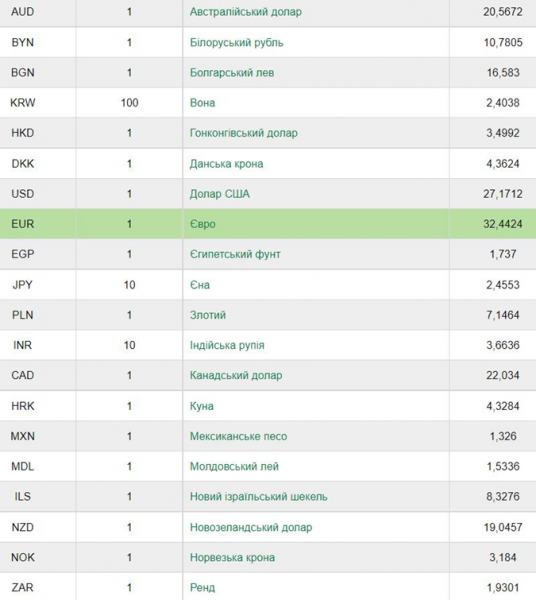The height and width of the screenshot is (600, 536).
Task: Select the Єна currency link
Action: [200, 285]
